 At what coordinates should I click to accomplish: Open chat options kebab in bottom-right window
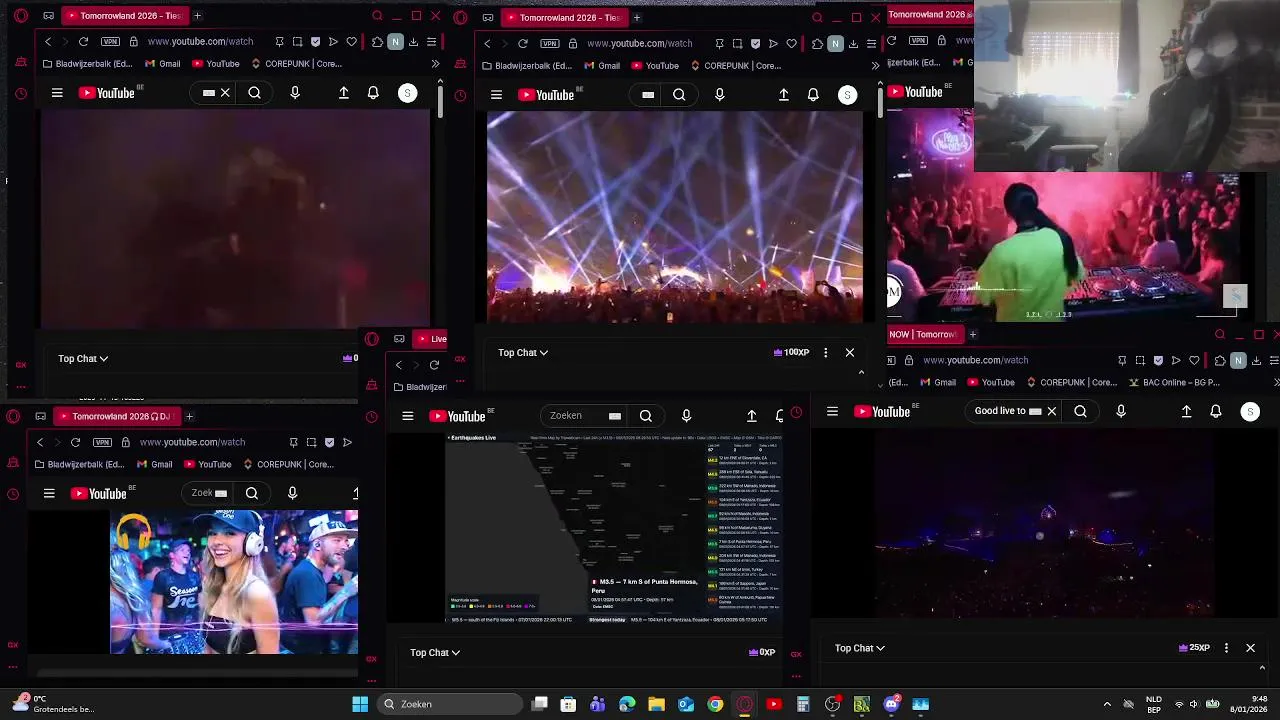(1226, 648)
